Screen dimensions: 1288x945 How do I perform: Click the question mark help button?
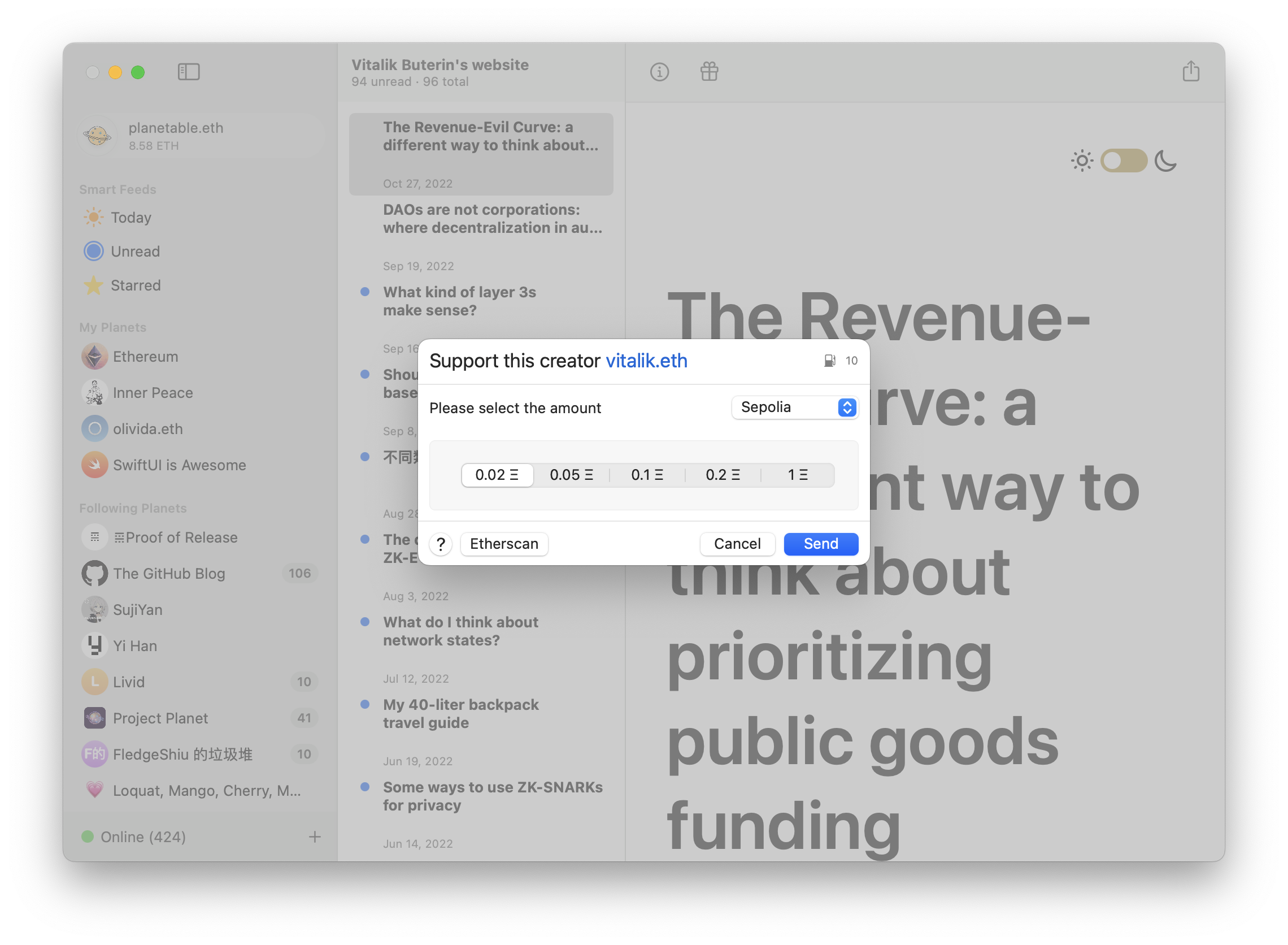click(441, 544)
